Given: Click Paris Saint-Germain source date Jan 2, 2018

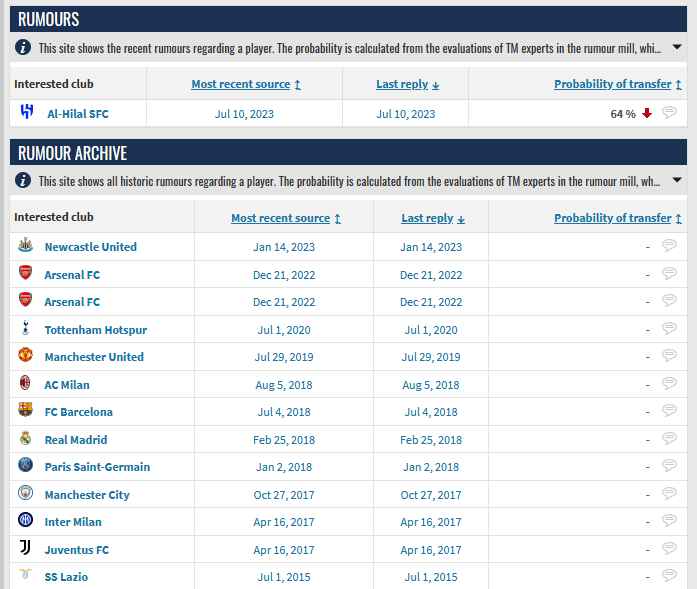Looking at the screenshot, I should (284, 467).
